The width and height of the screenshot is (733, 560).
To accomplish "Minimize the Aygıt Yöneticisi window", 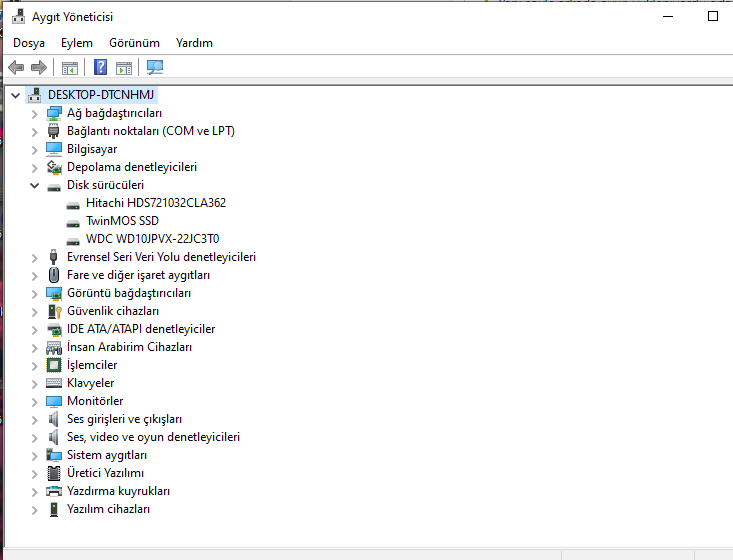I will [668, 16].
